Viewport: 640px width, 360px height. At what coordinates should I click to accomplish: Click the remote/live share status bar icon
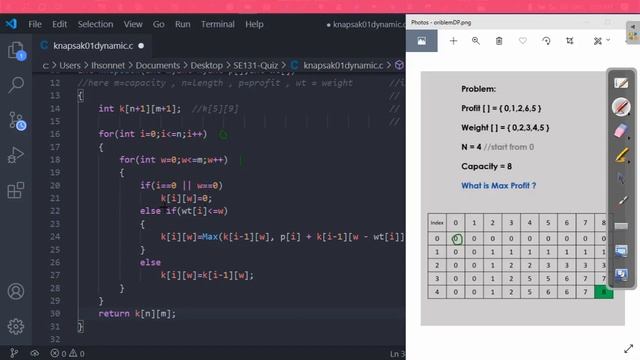tap(35, 353)
